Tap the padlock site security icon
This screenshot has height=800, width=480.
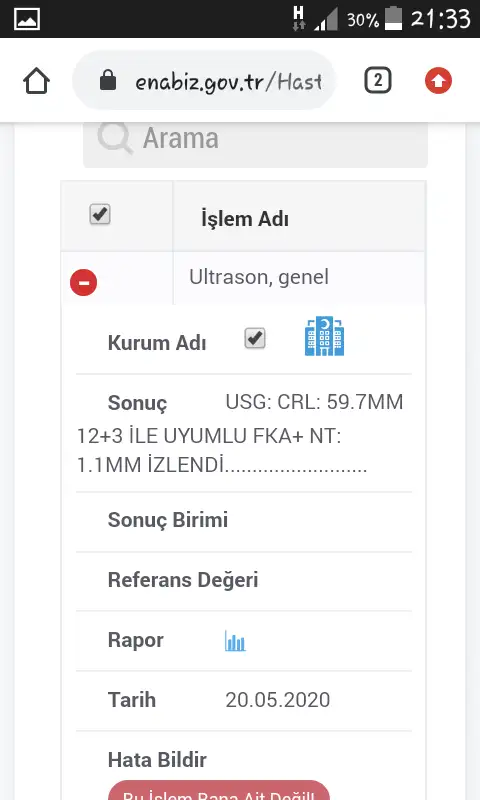(x=108, y=80)
